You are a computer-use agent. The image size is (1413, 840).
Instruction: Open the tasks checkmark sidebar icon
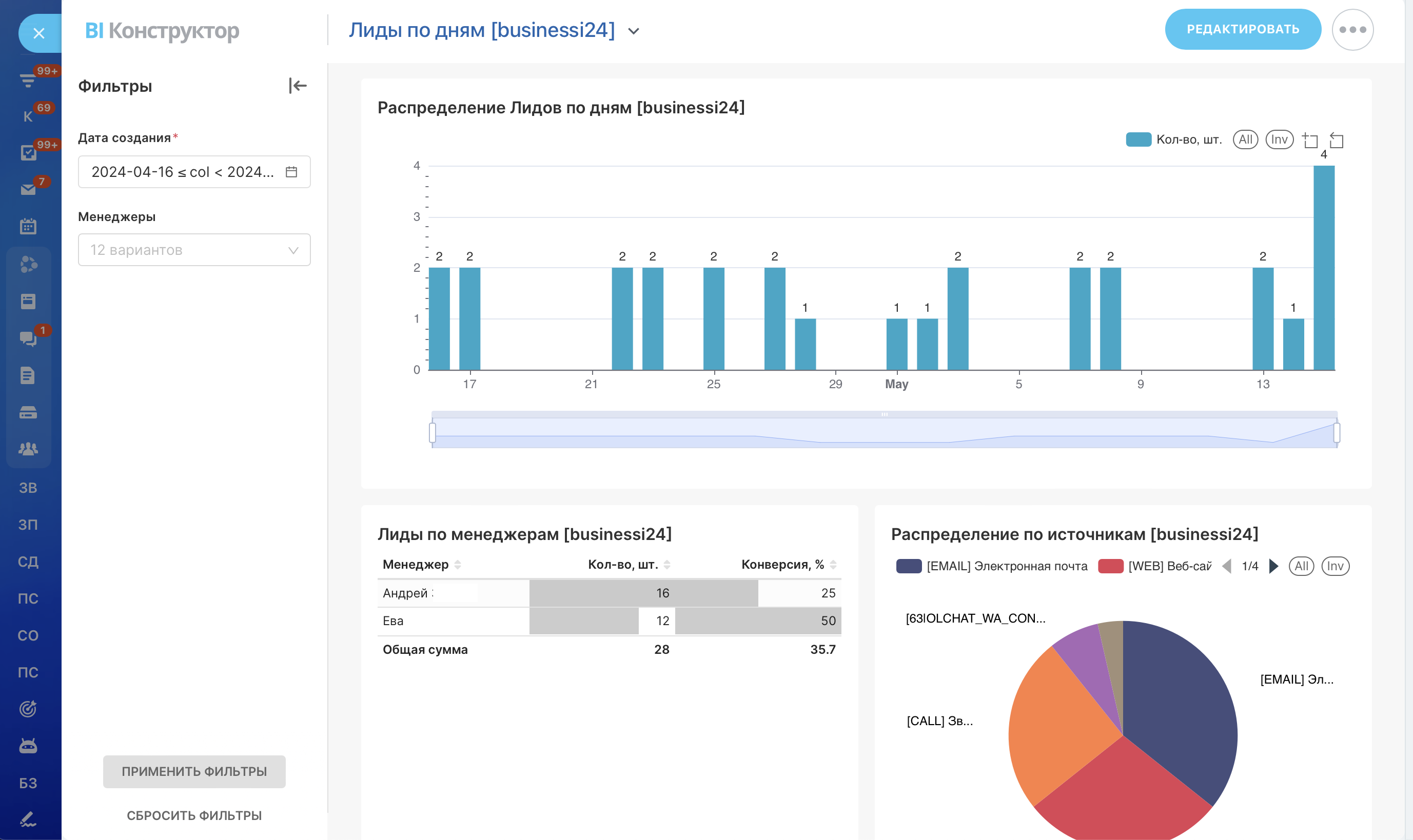click(28, 153)
